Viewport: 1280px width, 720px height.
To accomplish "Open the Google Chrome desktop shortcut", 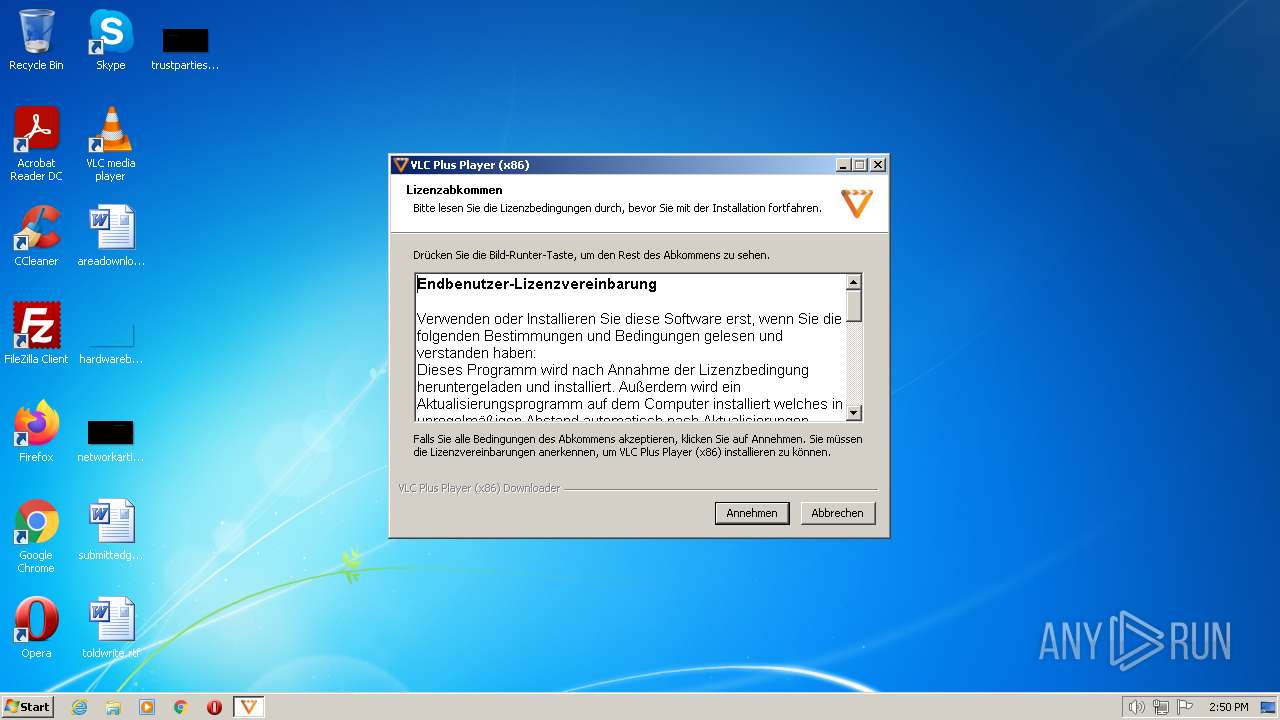I will pyautogui.click(x=36, y=536).
